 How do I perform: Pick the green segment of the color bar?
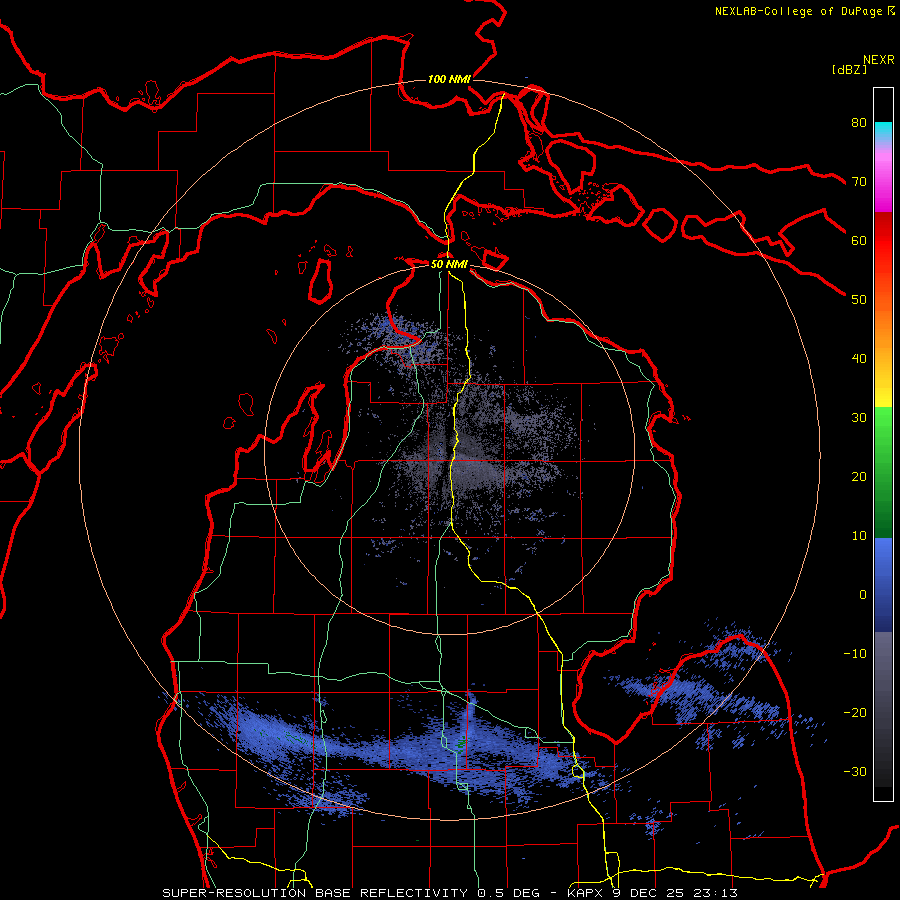click(x=883, y=472)
